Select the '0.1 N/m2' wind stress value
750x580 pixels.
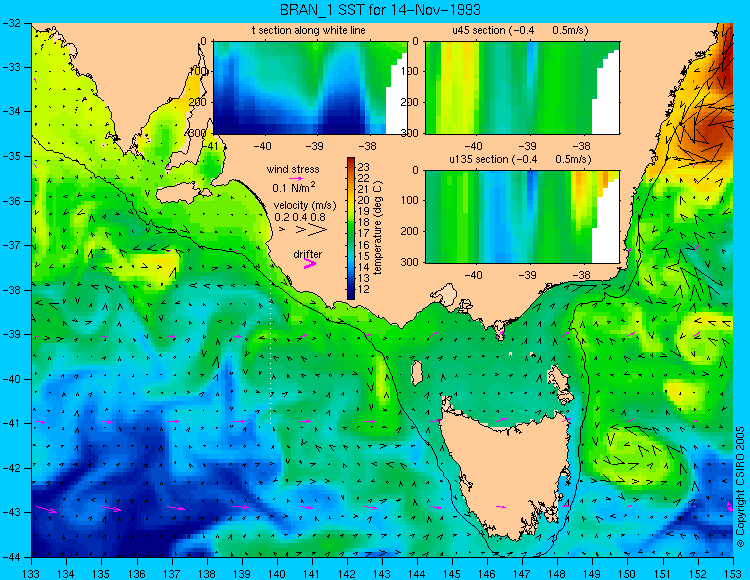tap(294, 187)
